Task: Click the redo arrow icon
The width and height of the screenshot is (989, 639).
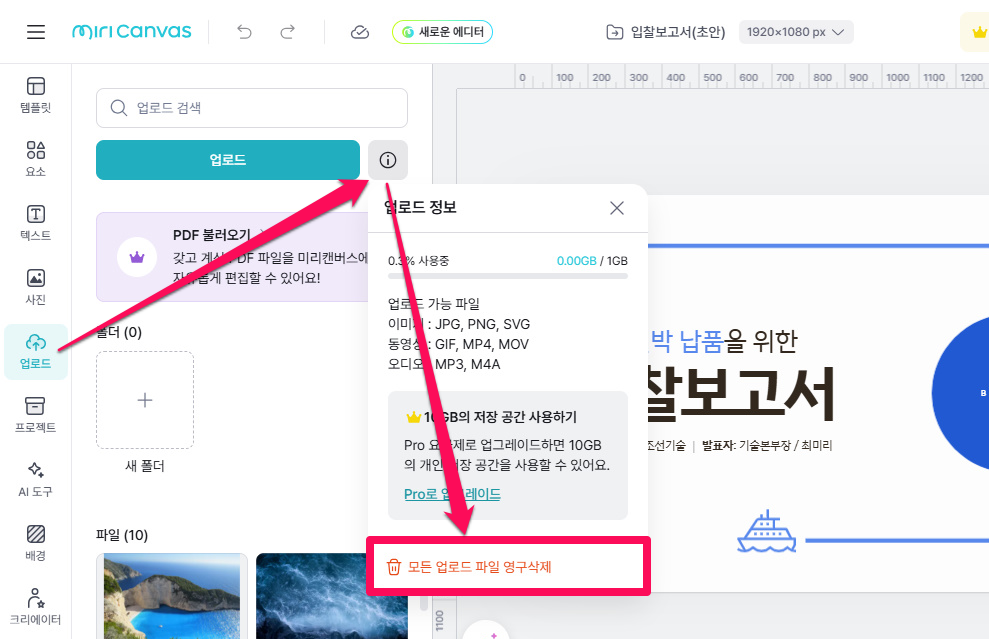Action: (x=288, y=32)
